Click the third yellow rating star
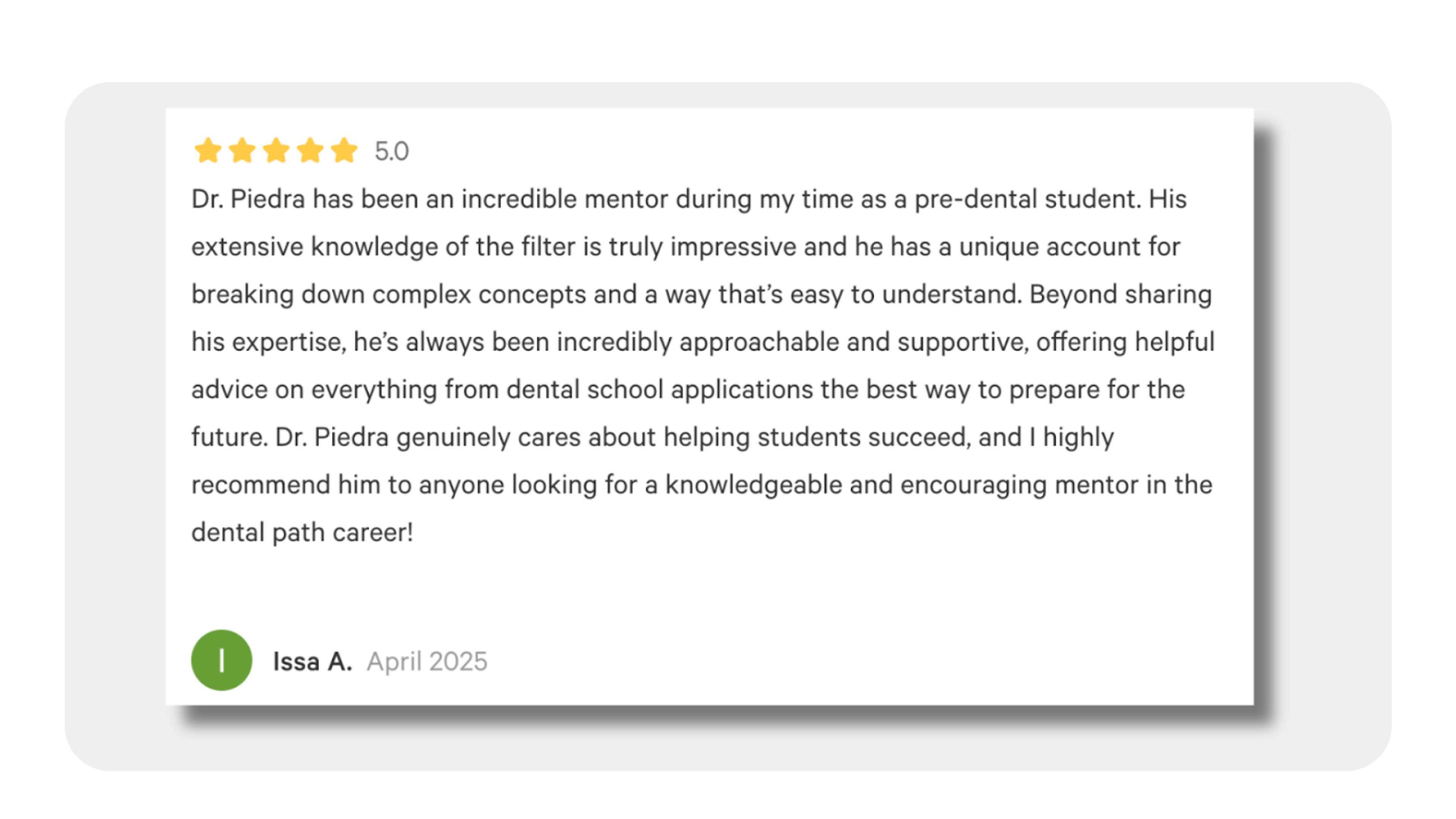This screenshot has width=1456, height=819. (x=276, y=151)
